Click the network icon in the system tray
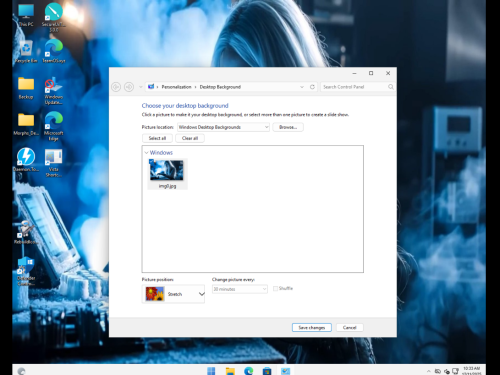 tap(455, 371)
